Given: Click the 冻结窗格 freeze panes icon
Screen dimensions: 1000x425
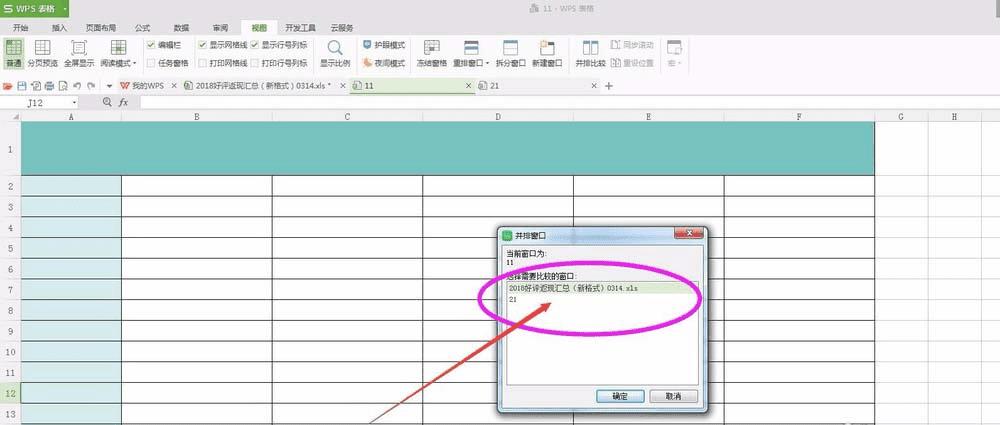Looking at the screenshot, I should (432, 54).
